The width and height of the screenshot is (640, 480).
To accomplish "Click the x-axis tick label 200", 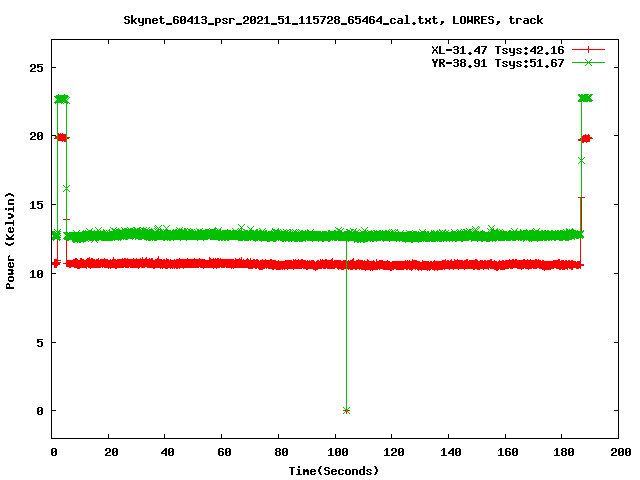I will click(x=621, y=452).
